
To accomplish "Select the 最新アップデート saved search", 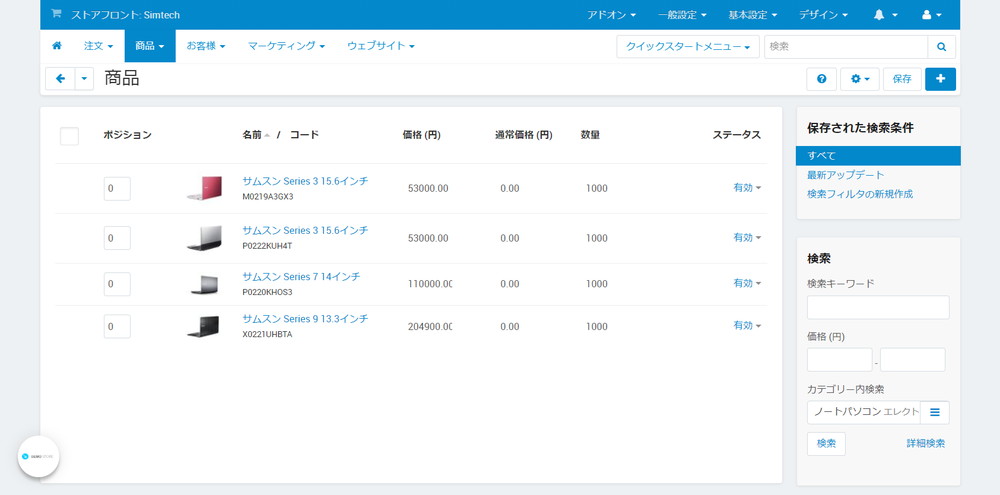I will (x=846, y=175).
